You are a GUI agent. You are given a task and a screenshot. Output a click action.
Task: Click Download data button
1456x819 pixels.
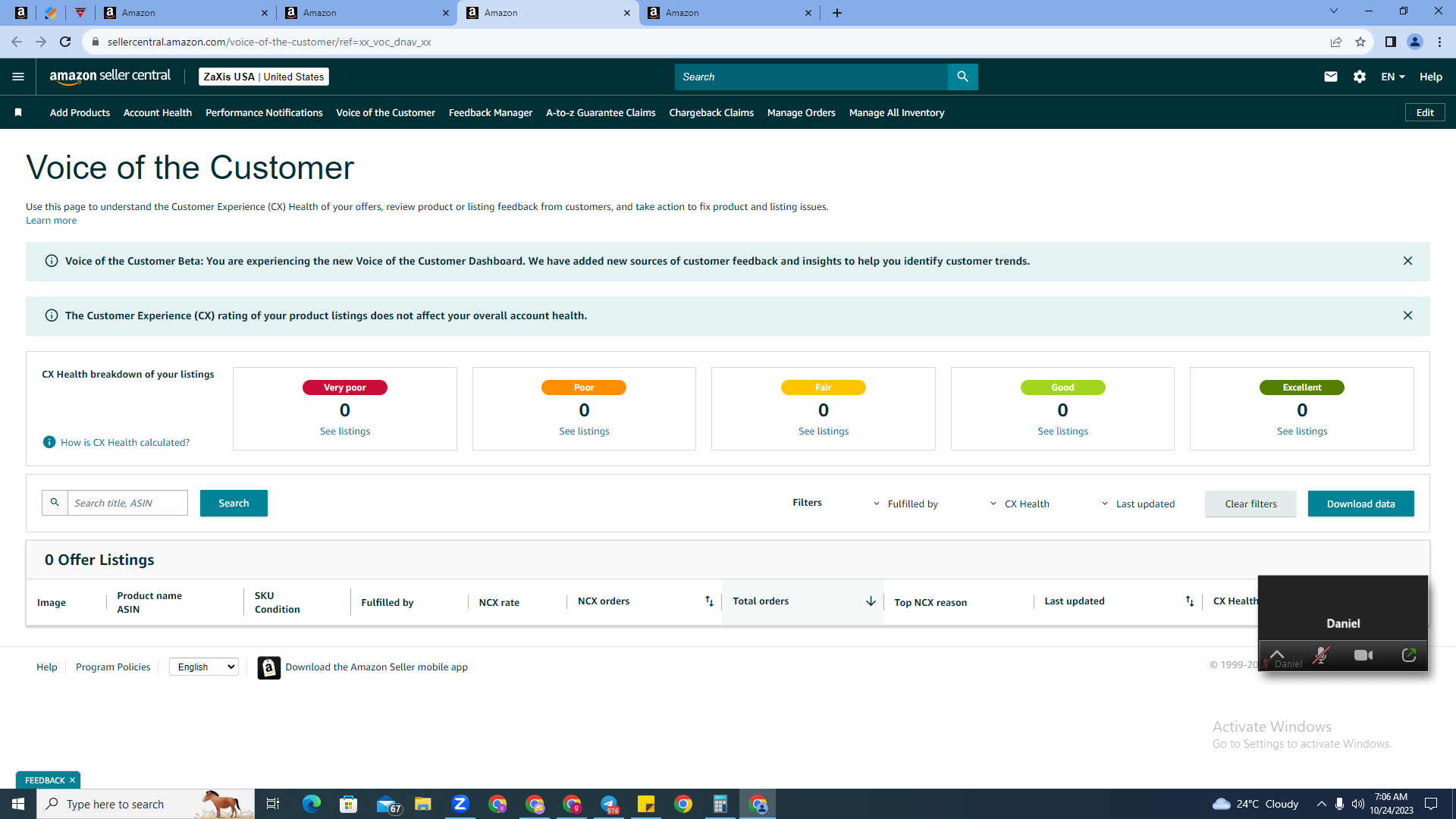(x=1360, y=504)
